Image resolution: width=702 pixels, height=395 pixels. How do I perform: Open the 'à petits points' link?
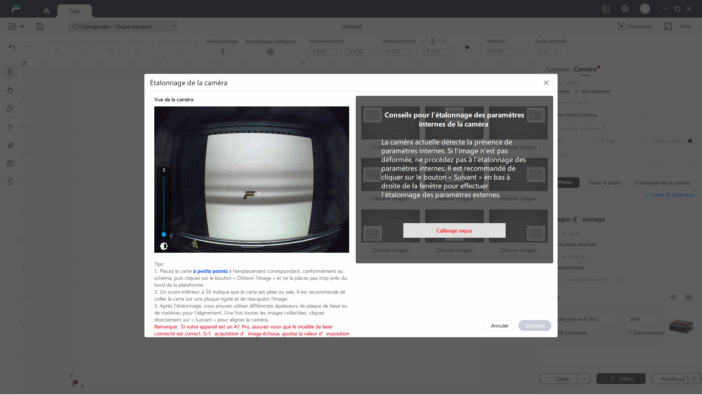click(x=210, y=271)
